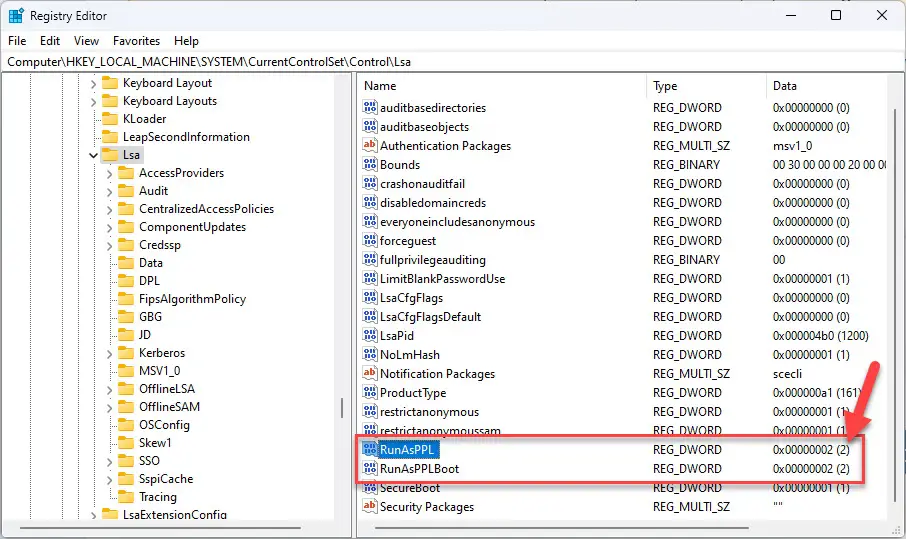
Task: Click the Bounds binary value icon
Action: 370,164
